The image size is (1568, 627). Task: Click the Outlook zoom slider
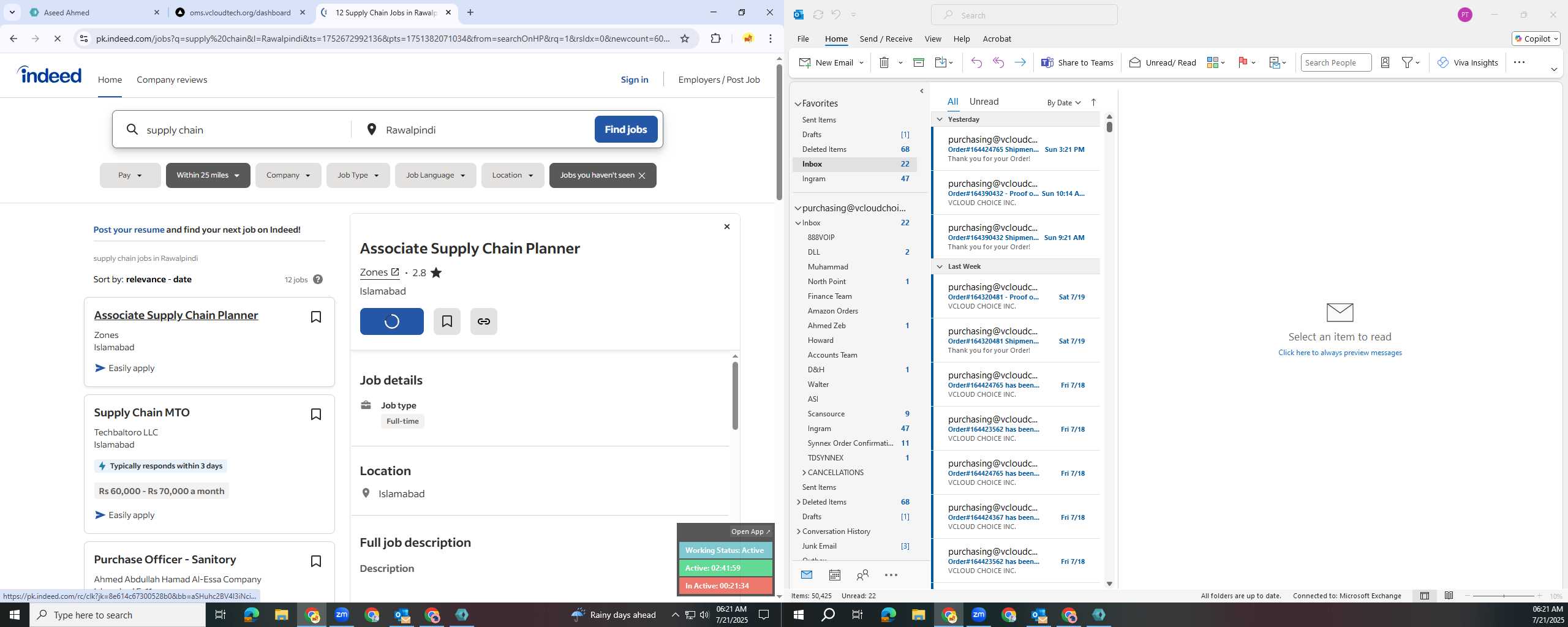click(x=1503, y=596)
